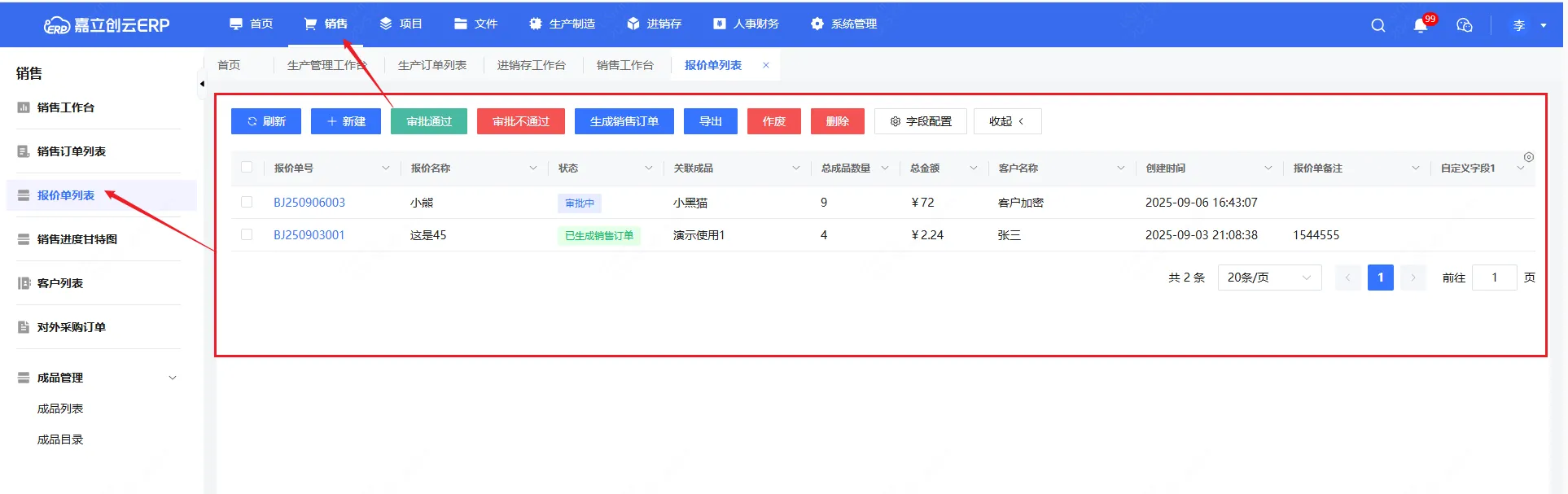This screenshot has height=494, width=1568.
Task: Click the page number jump input field
Action: [1494, 278]
